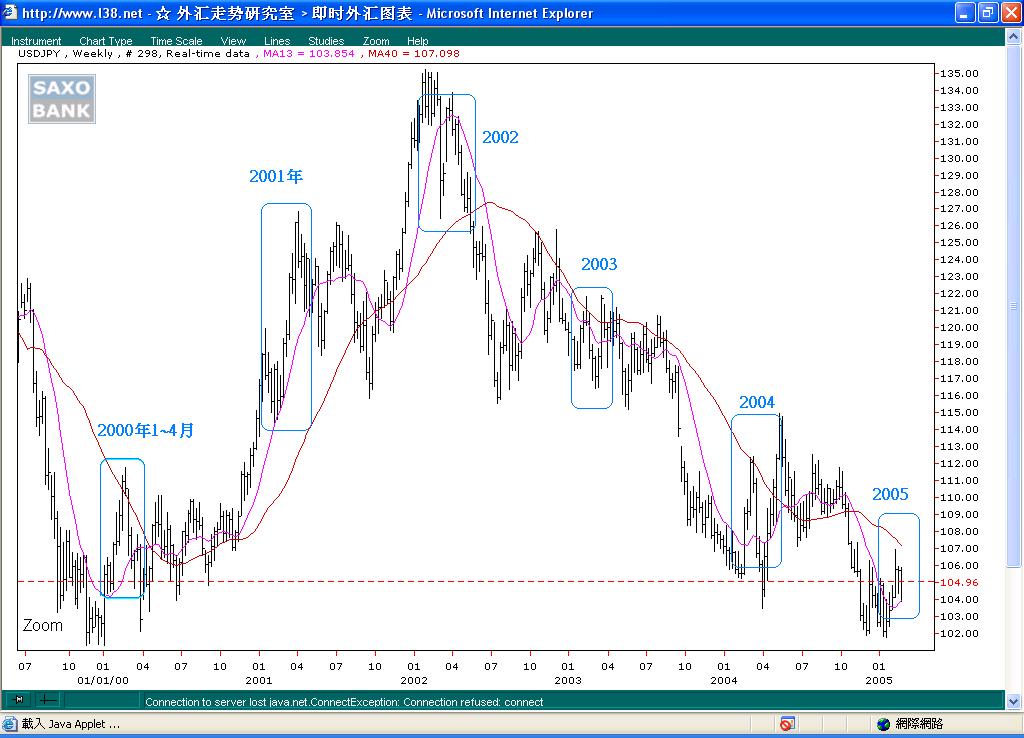Click the pop-up blocker status bar icon
Screen dimensions: 1024x738
coord(788,723)
